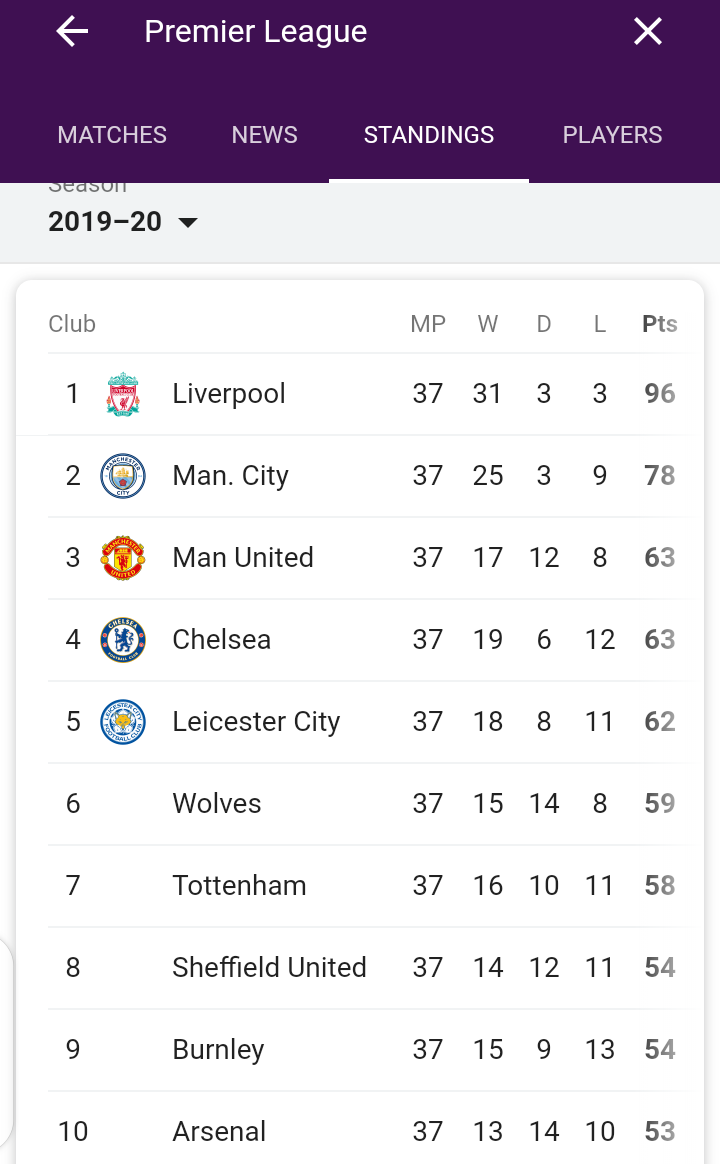
Task: Click the Liverpool team name
Action: (229, 394)
